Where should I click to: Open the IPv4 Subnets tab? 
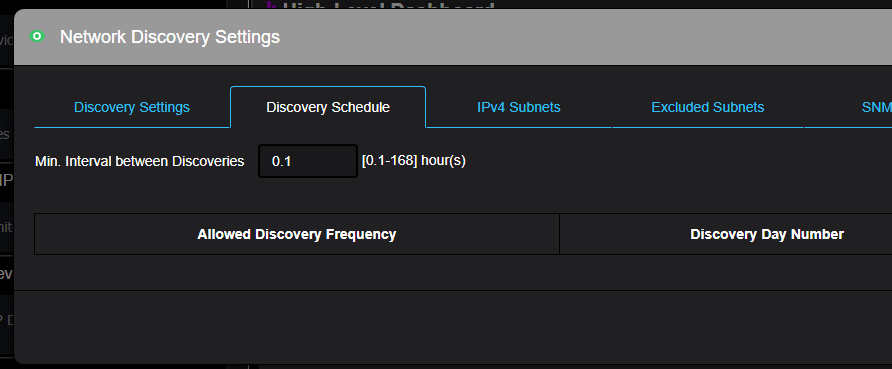point(519,107)
